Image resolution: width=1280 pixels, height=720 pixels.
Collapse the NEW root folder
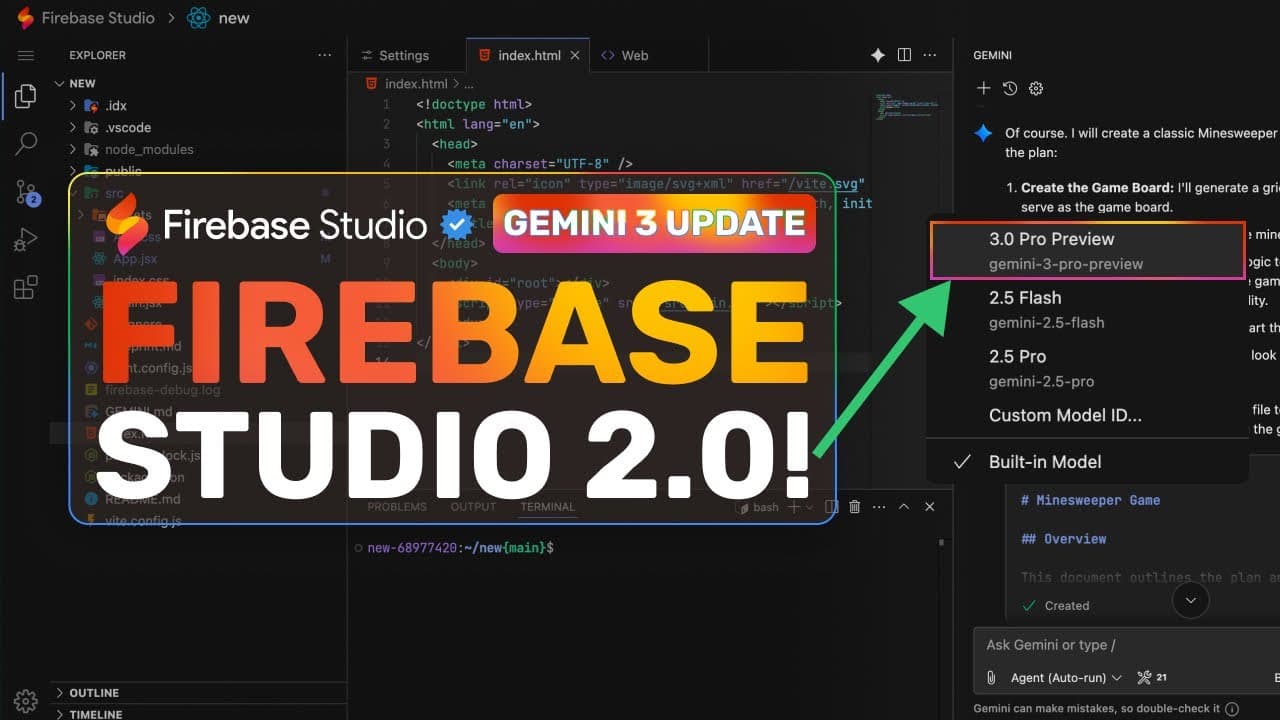pos(60,84)
